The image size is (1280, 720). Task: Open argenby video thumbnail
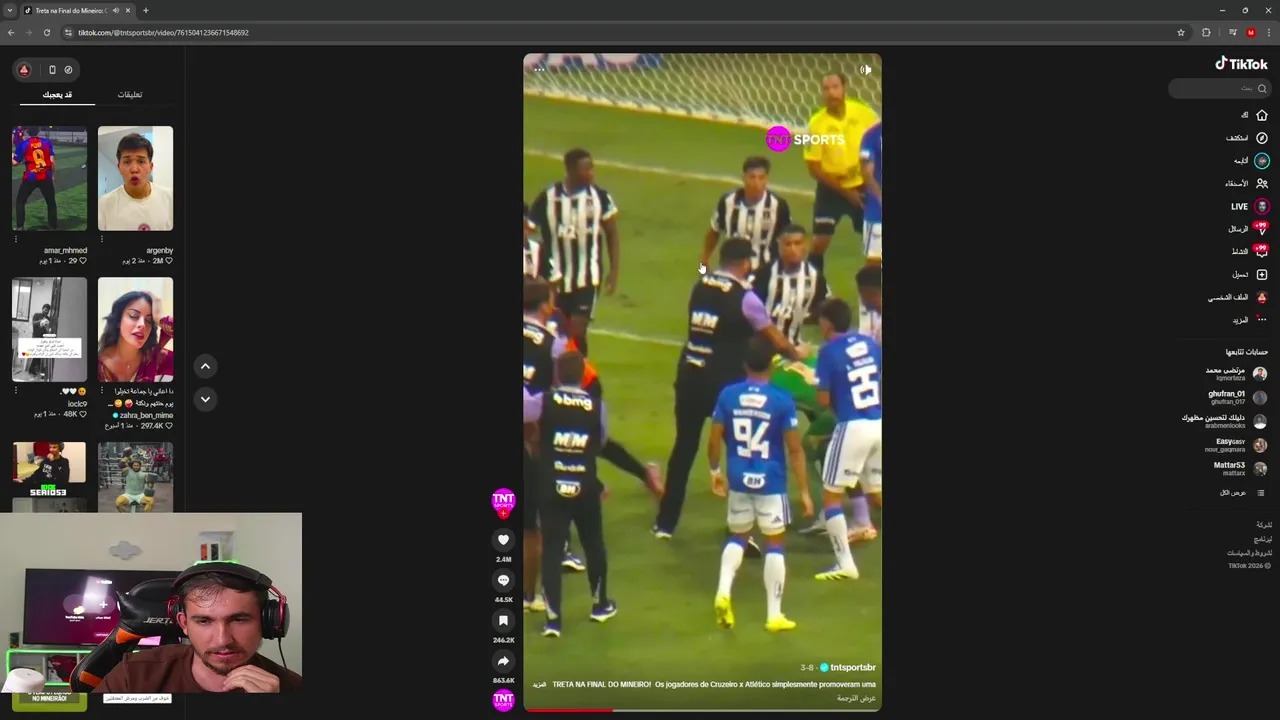pos(135,179)
